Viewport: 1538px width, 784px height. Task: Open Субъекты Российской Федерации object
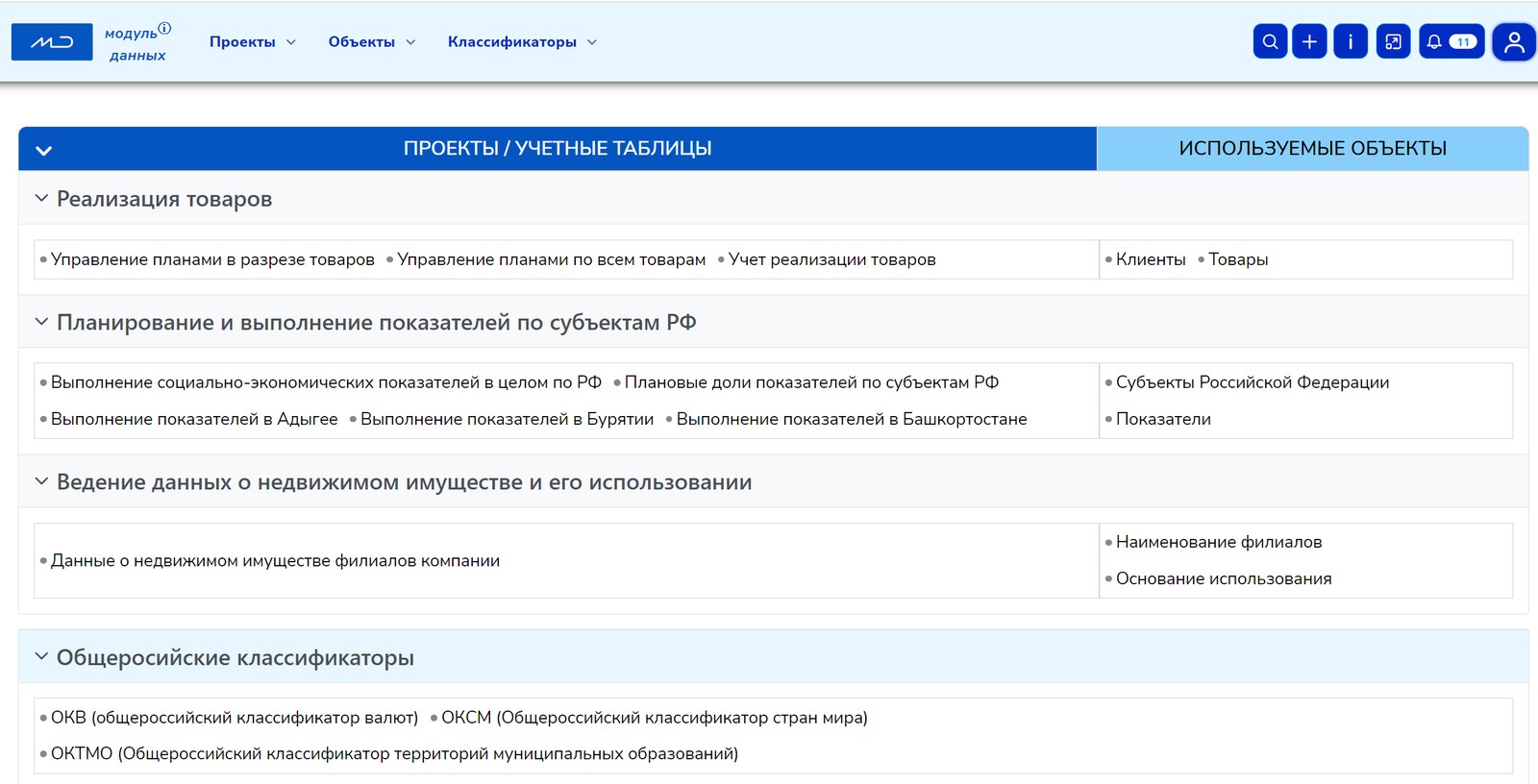point(1253,382)
